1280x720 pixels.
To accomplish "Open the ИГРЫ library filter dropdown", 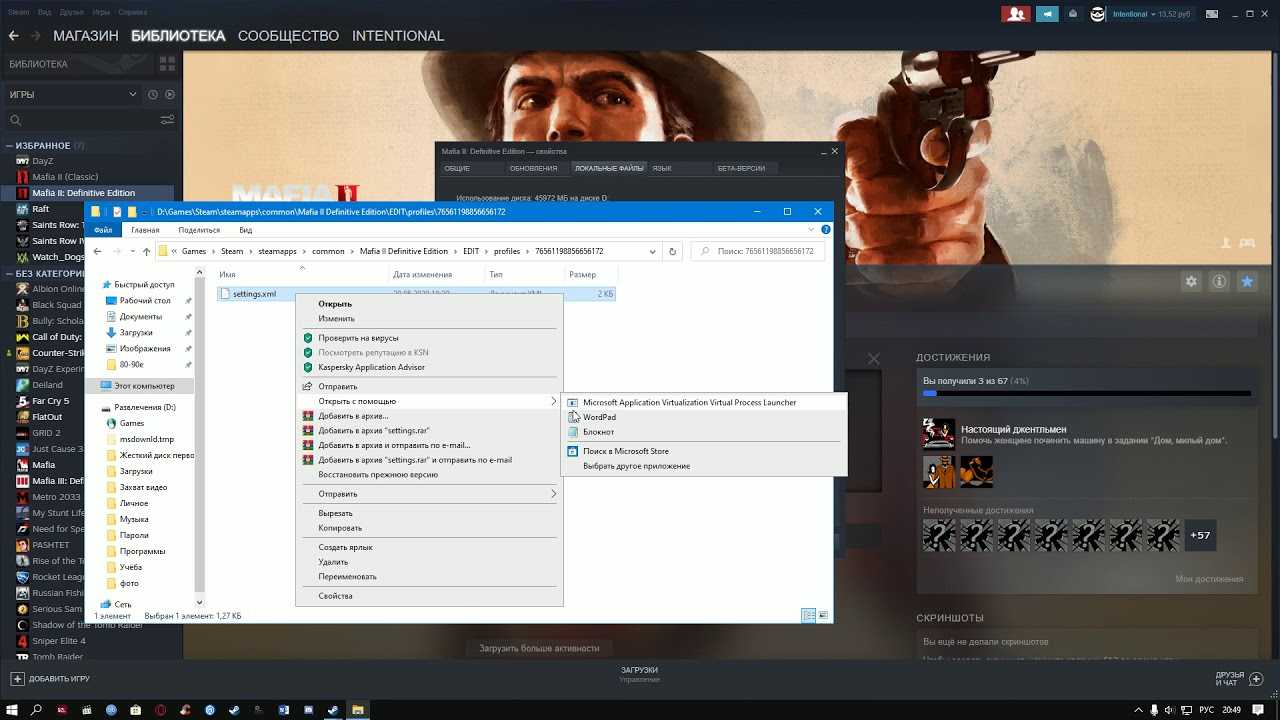I will click(72, 94).
